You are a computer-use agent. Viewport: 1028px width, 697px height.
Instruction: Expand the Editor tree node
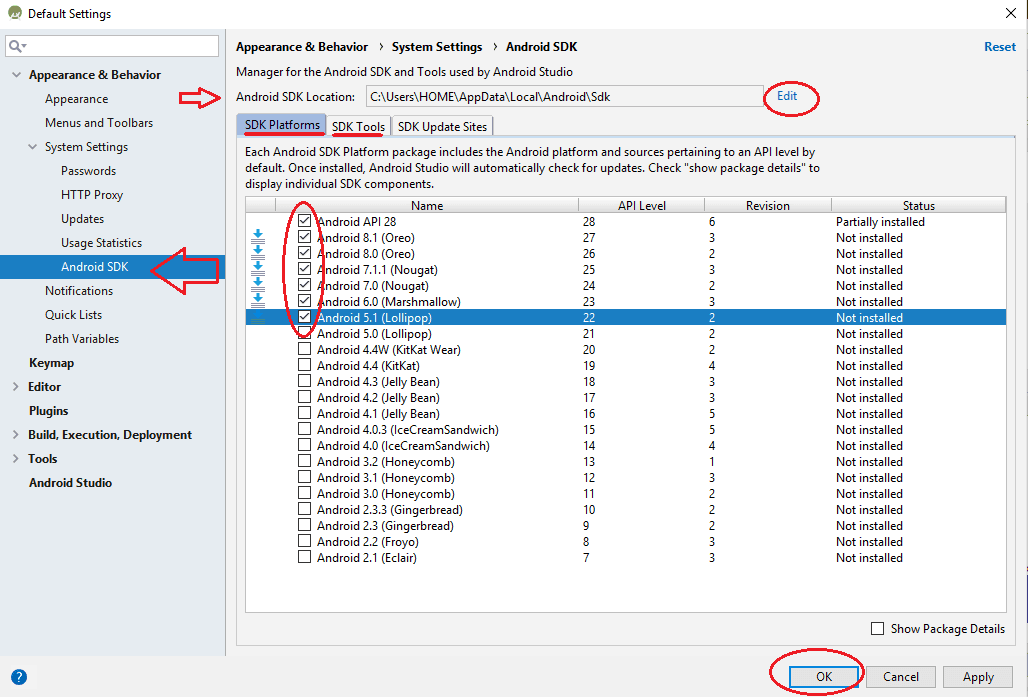tap(16, 387)
